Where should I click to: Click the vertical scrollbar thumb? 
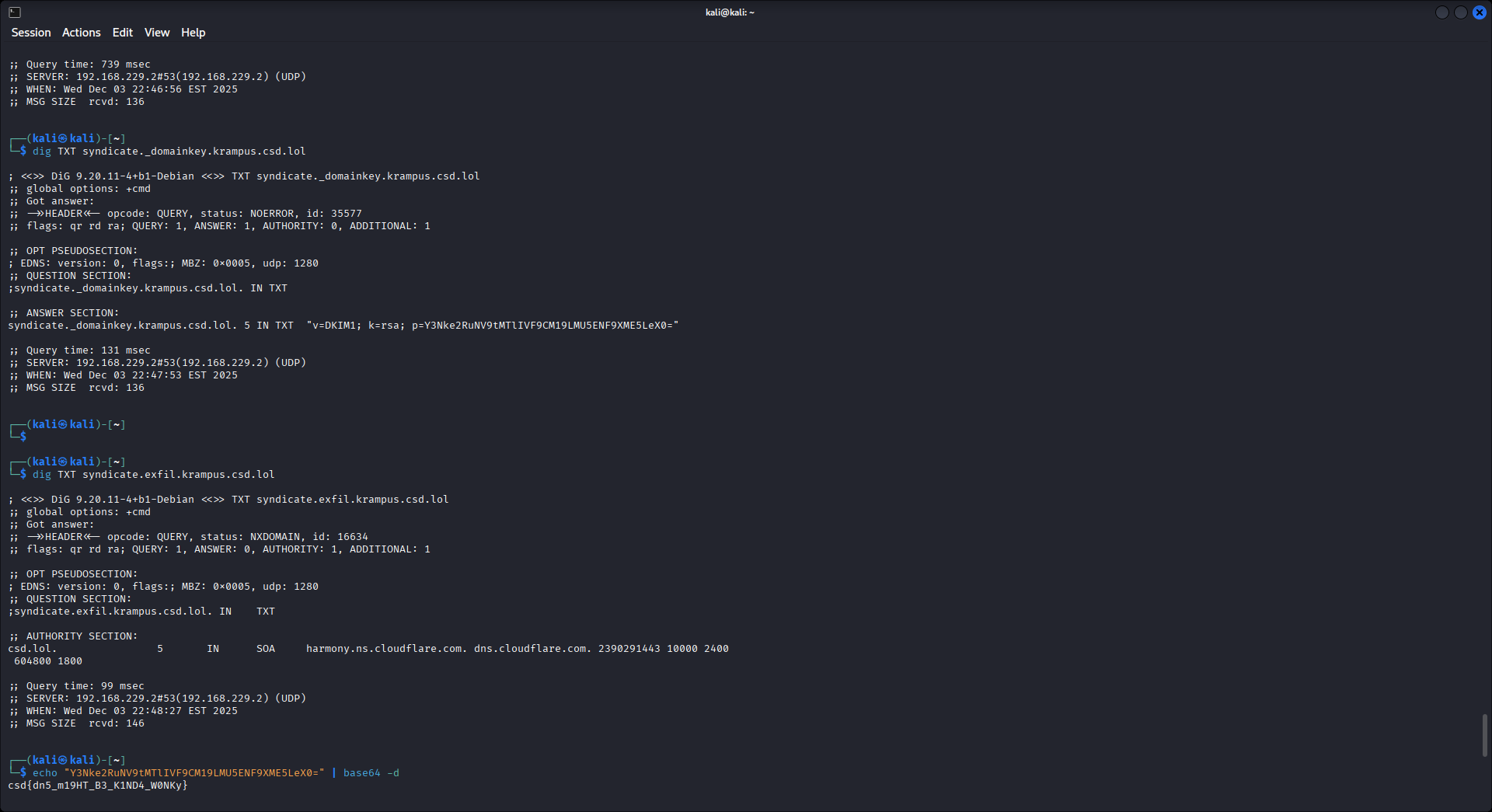coord(1484,735)
